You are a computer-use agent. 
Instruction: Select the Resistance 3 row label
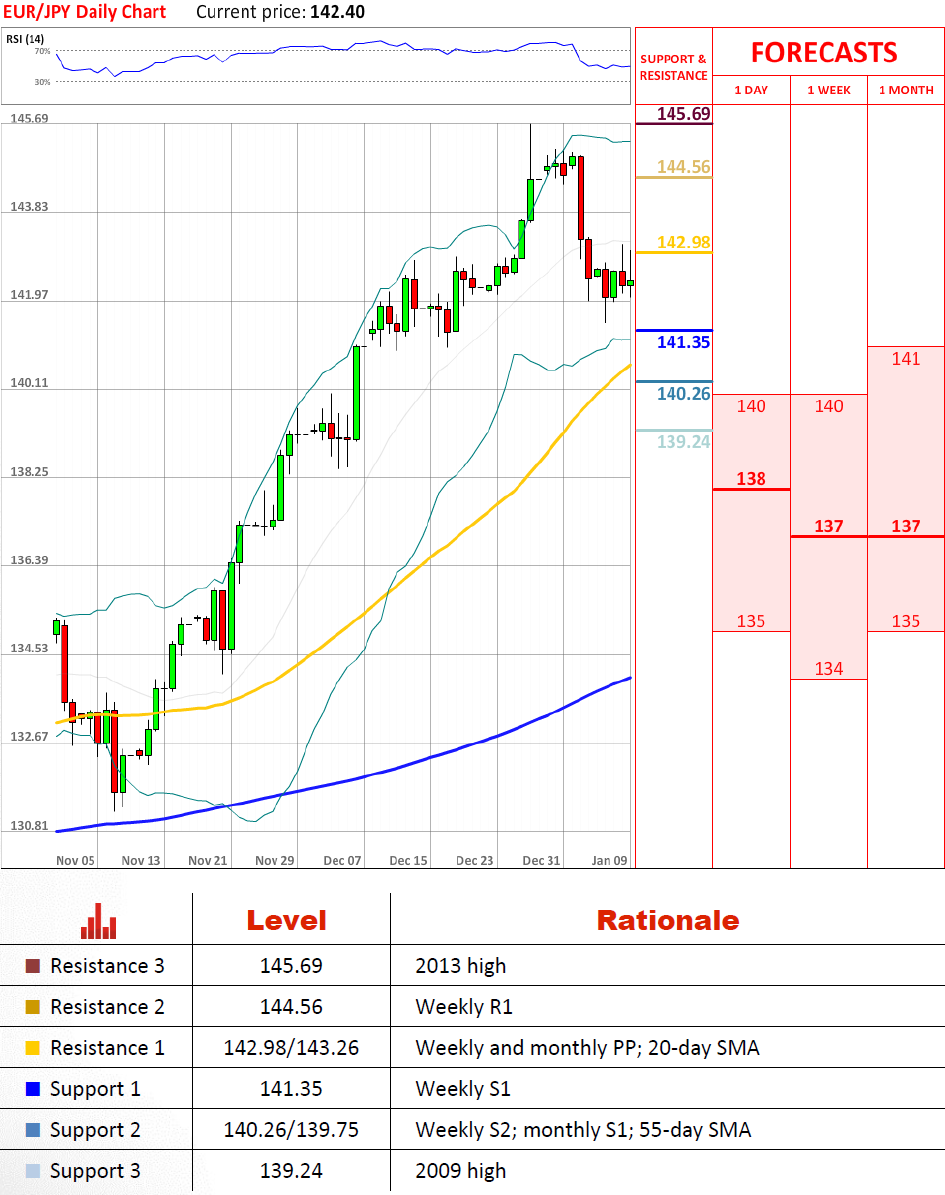(107, 966)
